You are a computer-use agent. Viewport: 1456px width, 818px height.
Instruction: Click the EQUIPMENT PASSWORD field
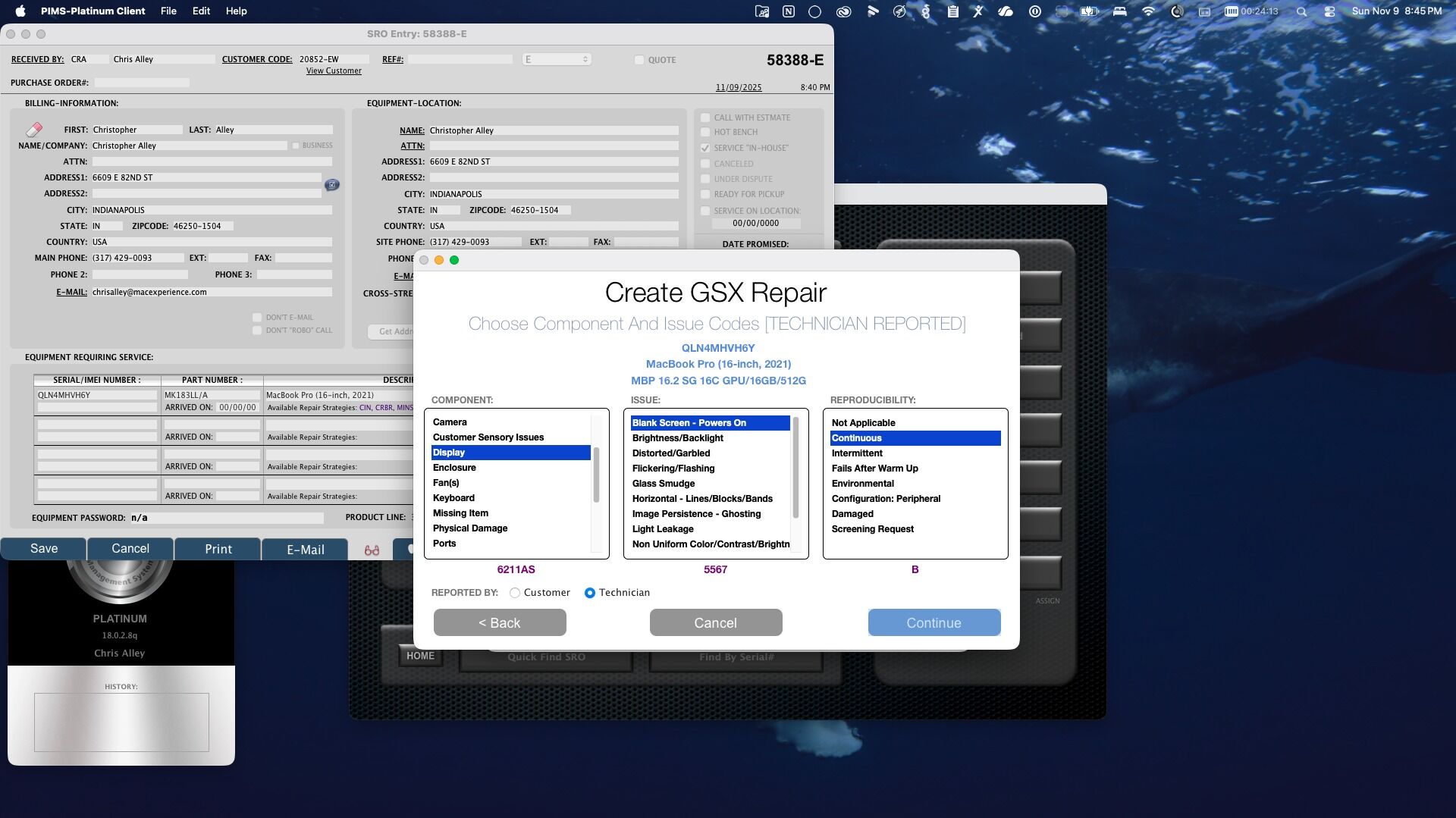(227, 518)
